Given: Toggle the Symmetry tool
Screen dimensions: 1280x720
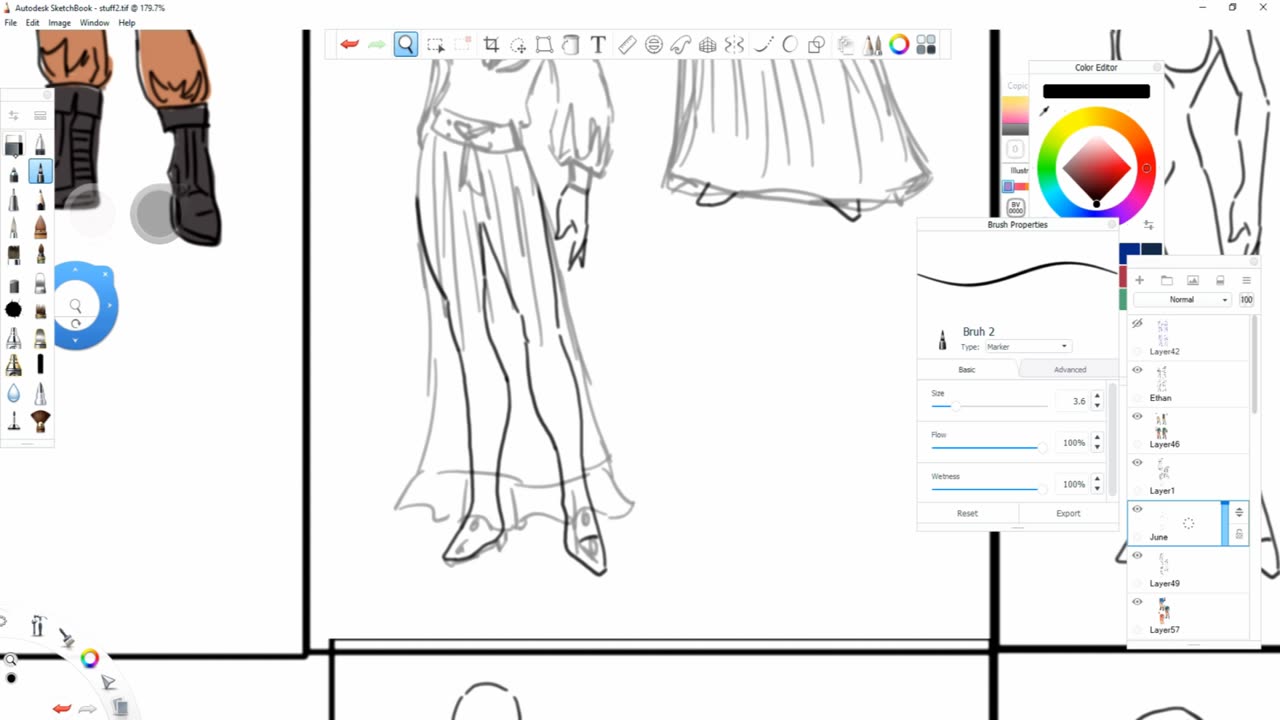Looking at the screenshot, I should coord(734,44).
